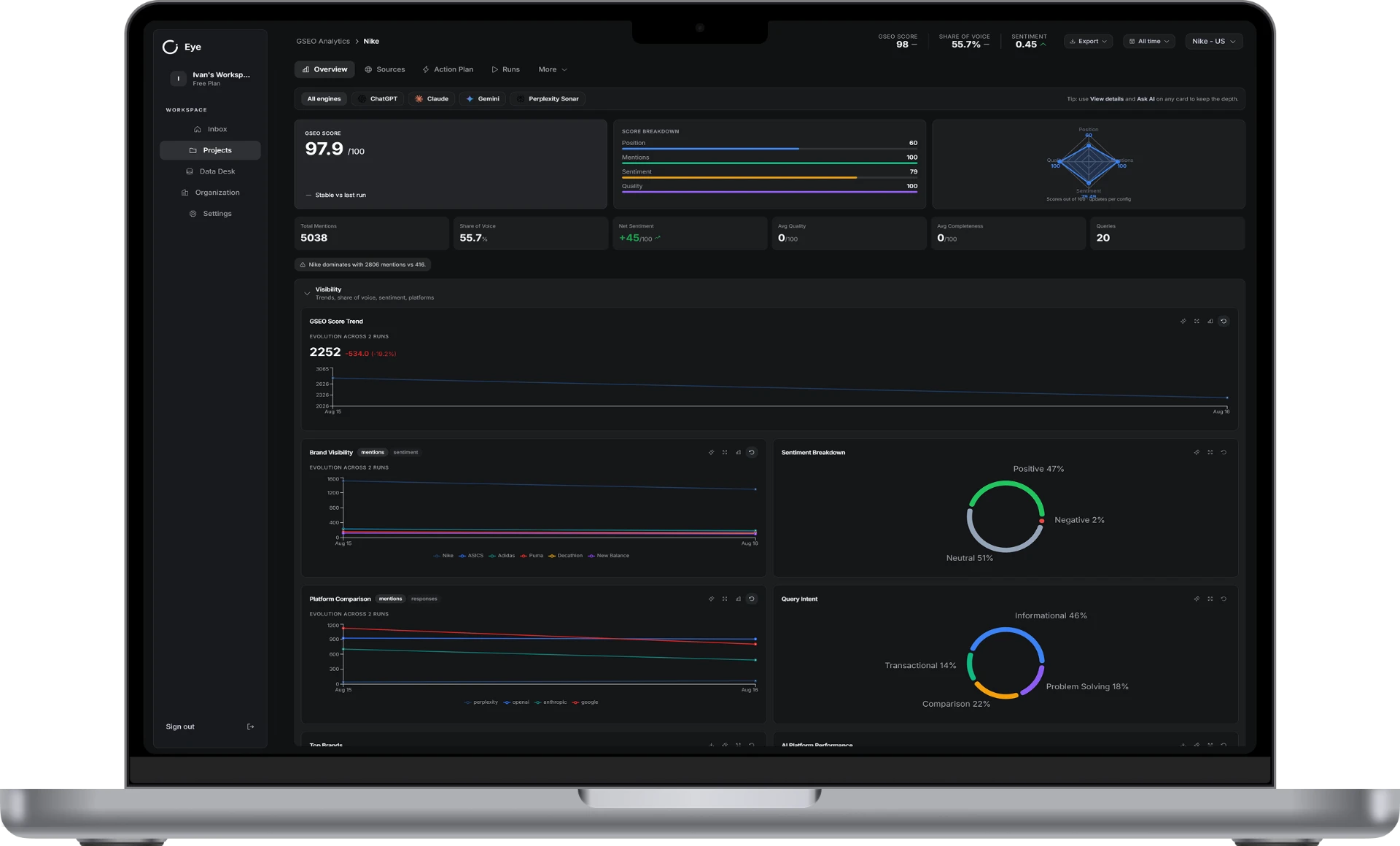This screenshot has width=1400, height=846.
Task: Open the Export dropdown
Action: [1088, 42]
